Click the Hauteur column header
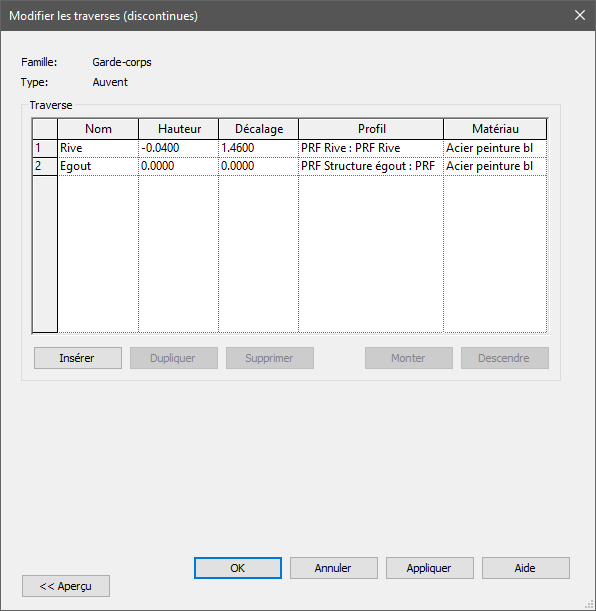The width and height of the screenshot is (596, 611). pos(178,129)
